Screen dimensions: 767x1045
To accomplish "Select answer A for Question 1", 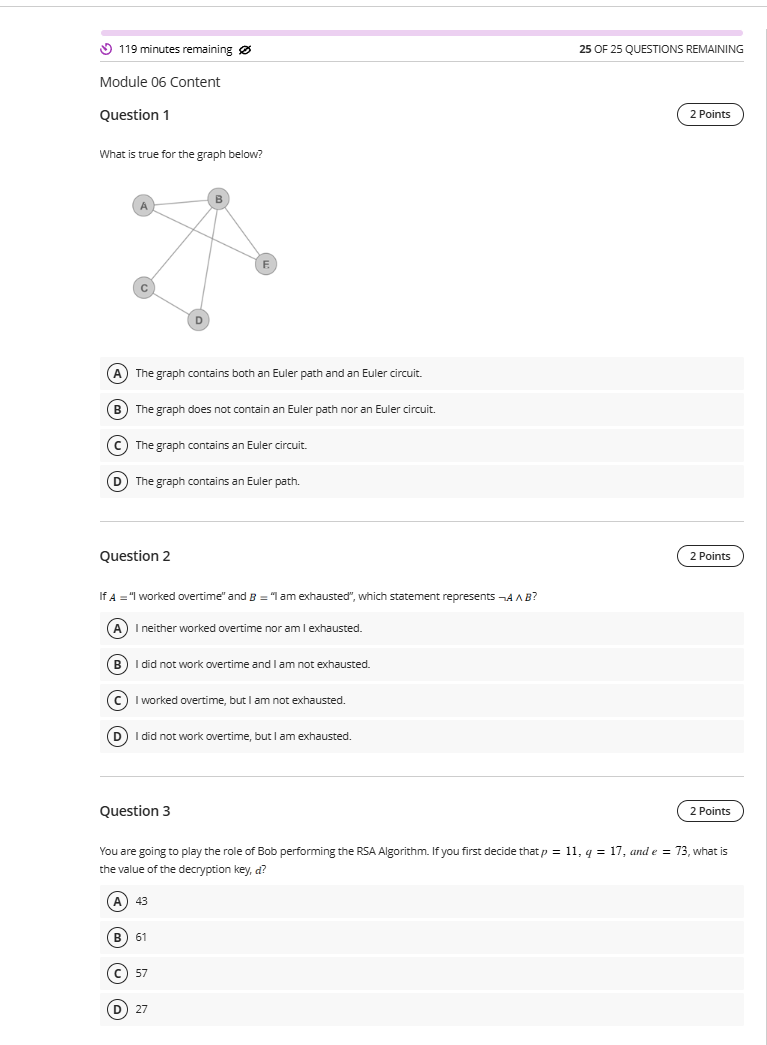I will (x=117, y=373).
